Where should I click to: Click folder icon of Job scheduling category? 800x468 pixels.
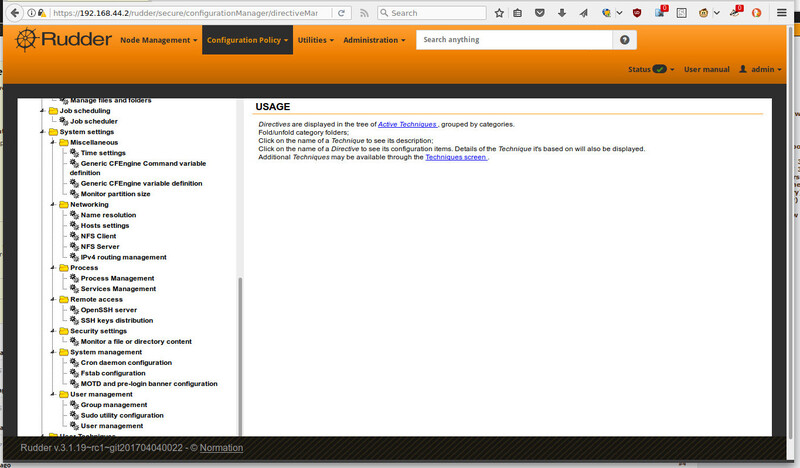click(x=53, y=110)
